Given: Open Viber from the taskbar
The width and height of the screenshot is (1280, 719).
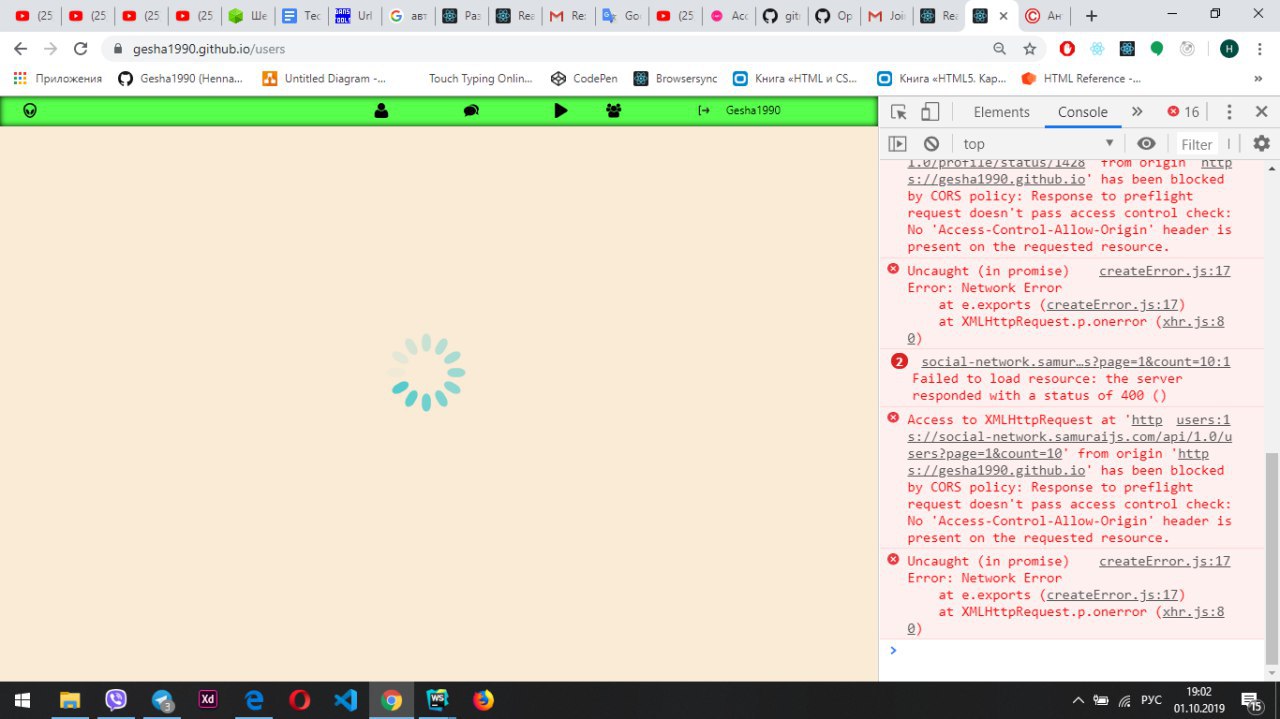Looking at the screenshot, I should [116, 700].
